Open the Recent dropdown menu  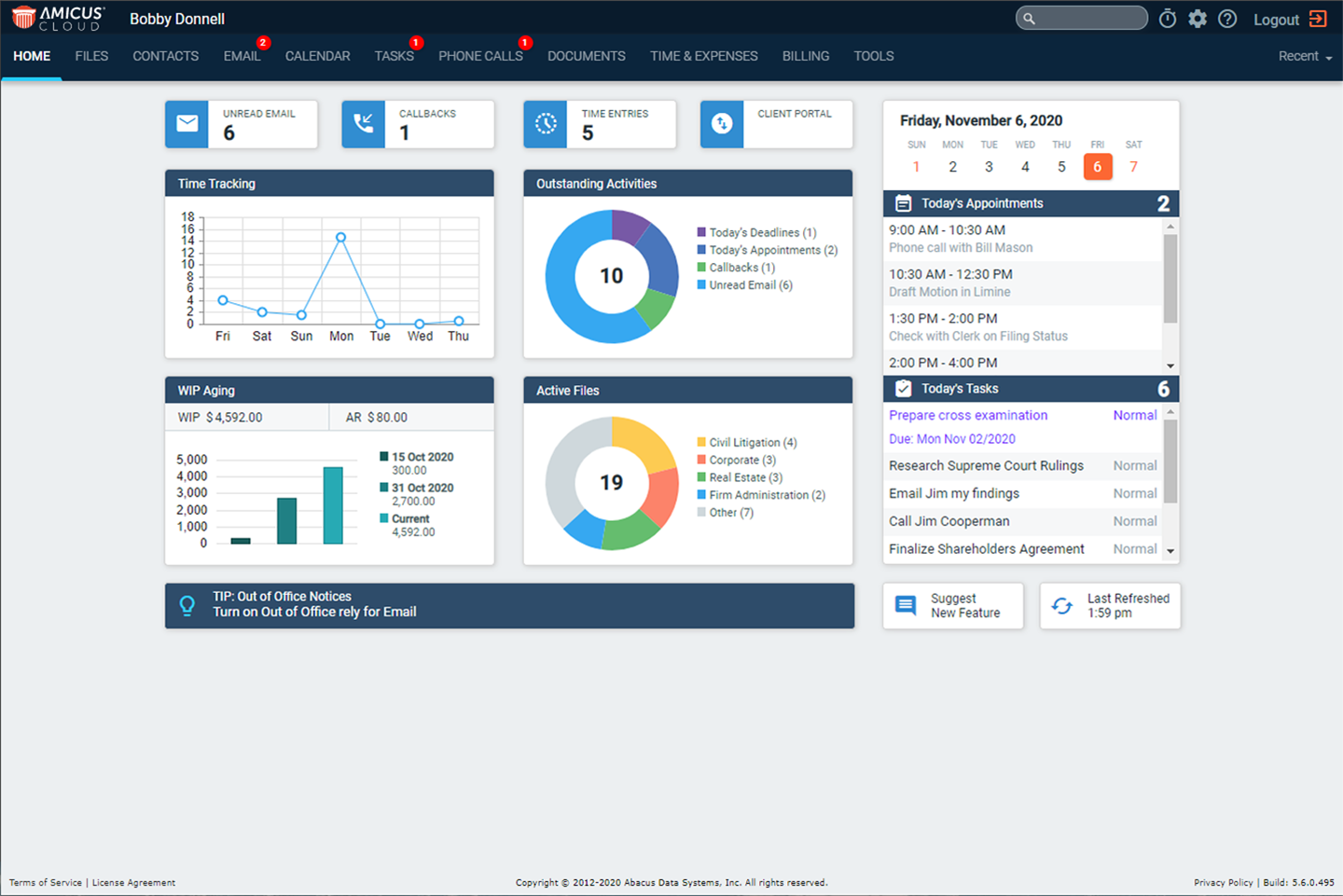pyautogui.click(x=1305, y=57)
